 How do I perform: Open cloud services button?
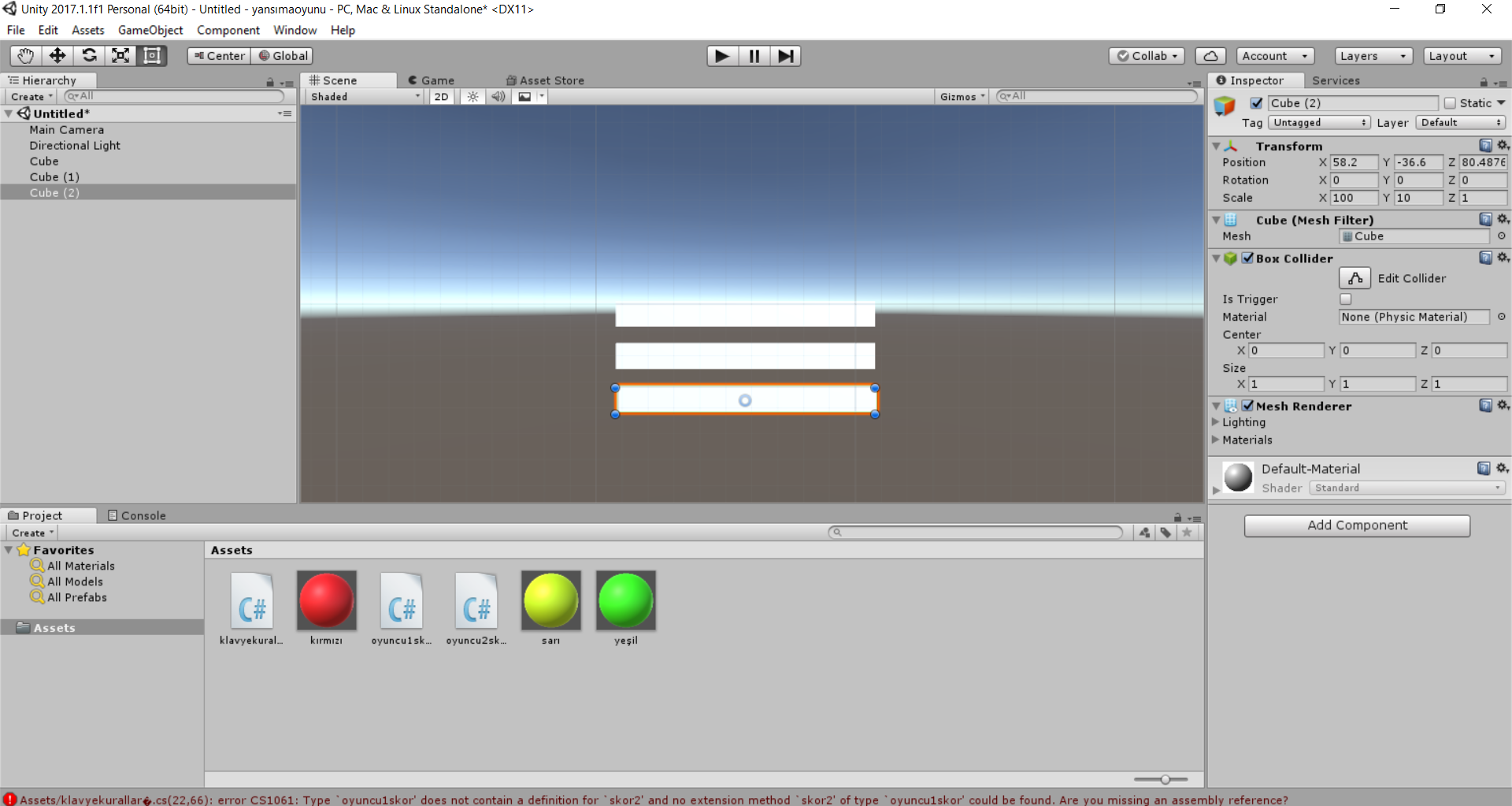(1210, 56)
